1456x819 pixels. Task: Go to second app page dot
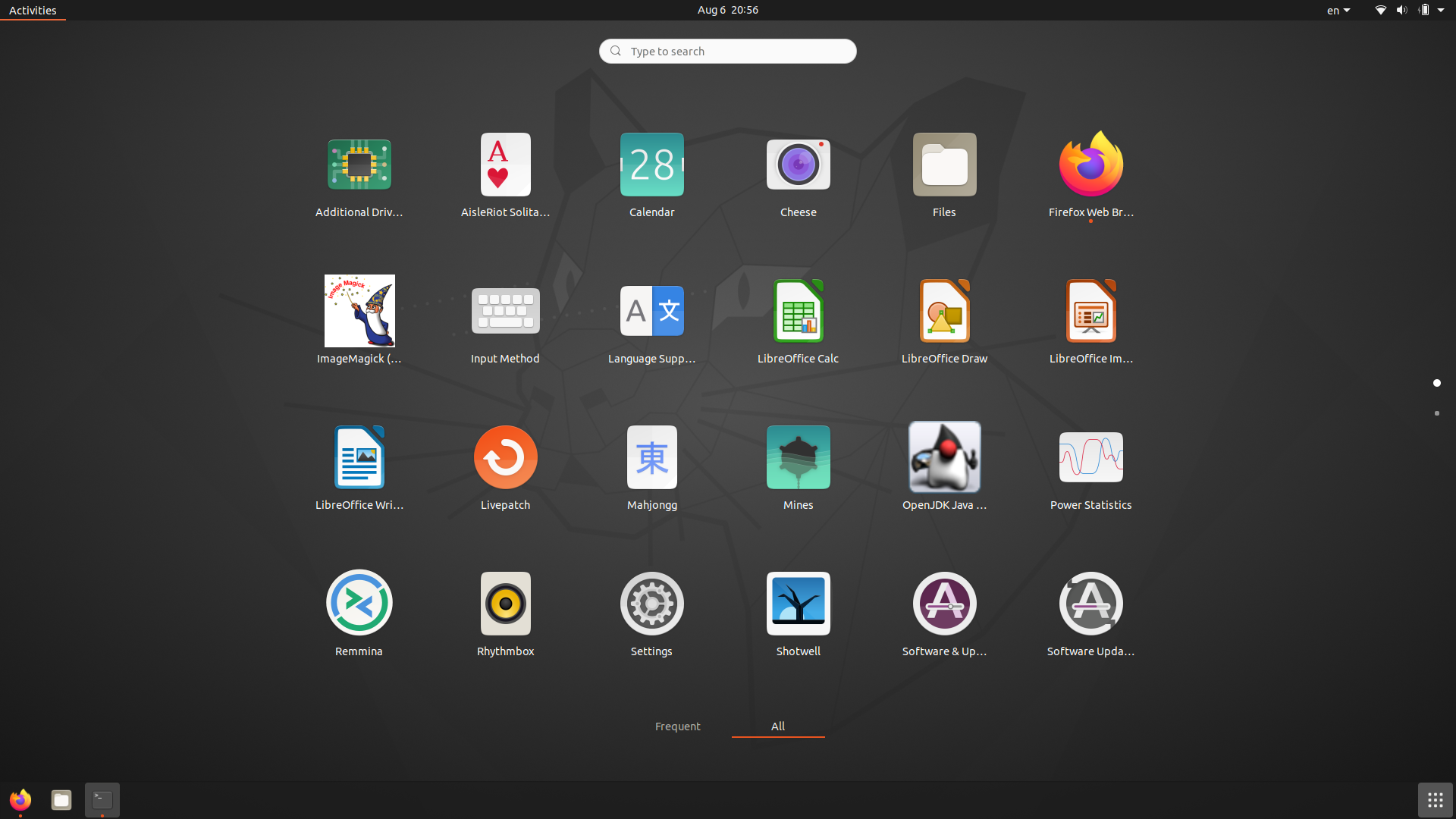point(1436,413)
